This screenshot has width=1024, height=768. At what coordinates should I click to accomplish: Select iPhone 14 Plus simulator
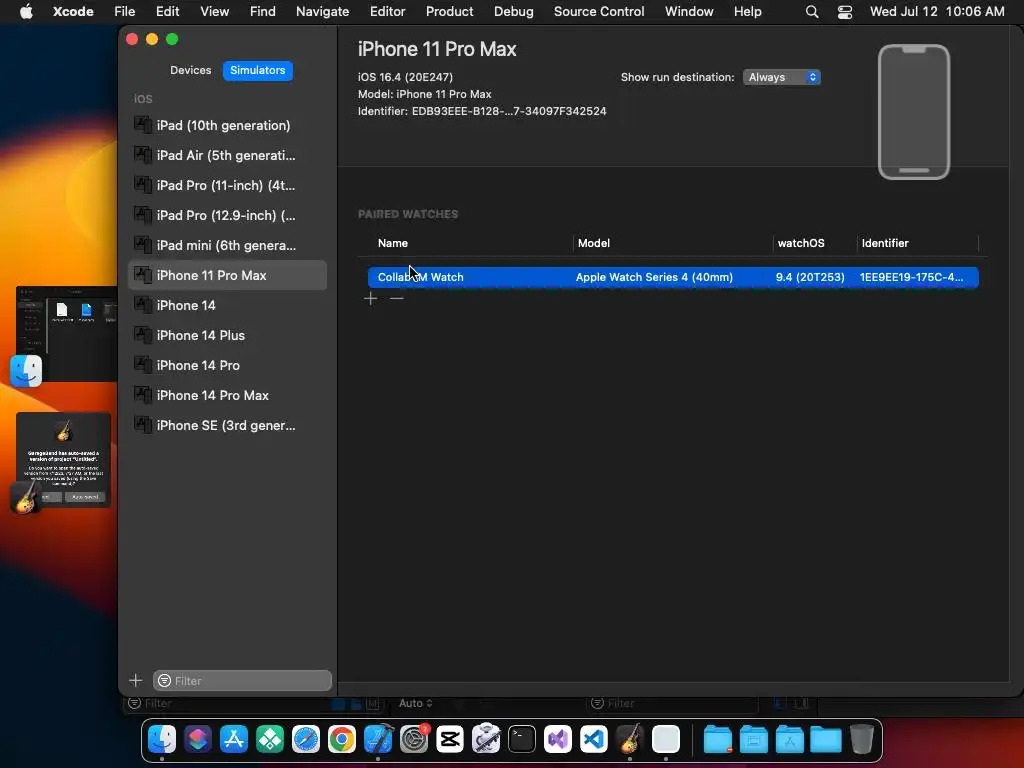tap(227, 336)
